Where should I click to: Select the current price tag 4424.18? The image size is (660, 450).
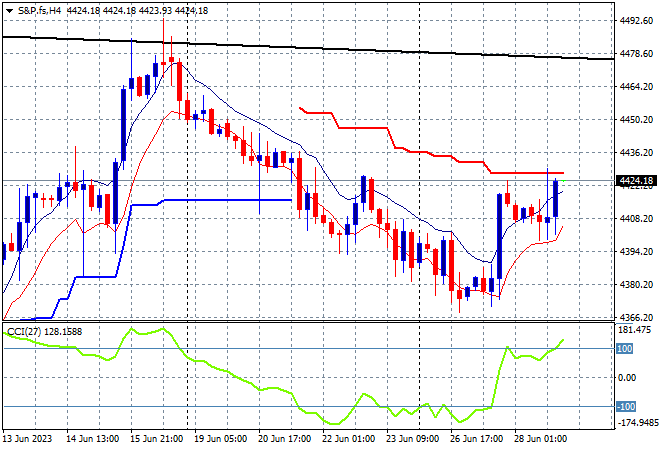click(636, 181)
